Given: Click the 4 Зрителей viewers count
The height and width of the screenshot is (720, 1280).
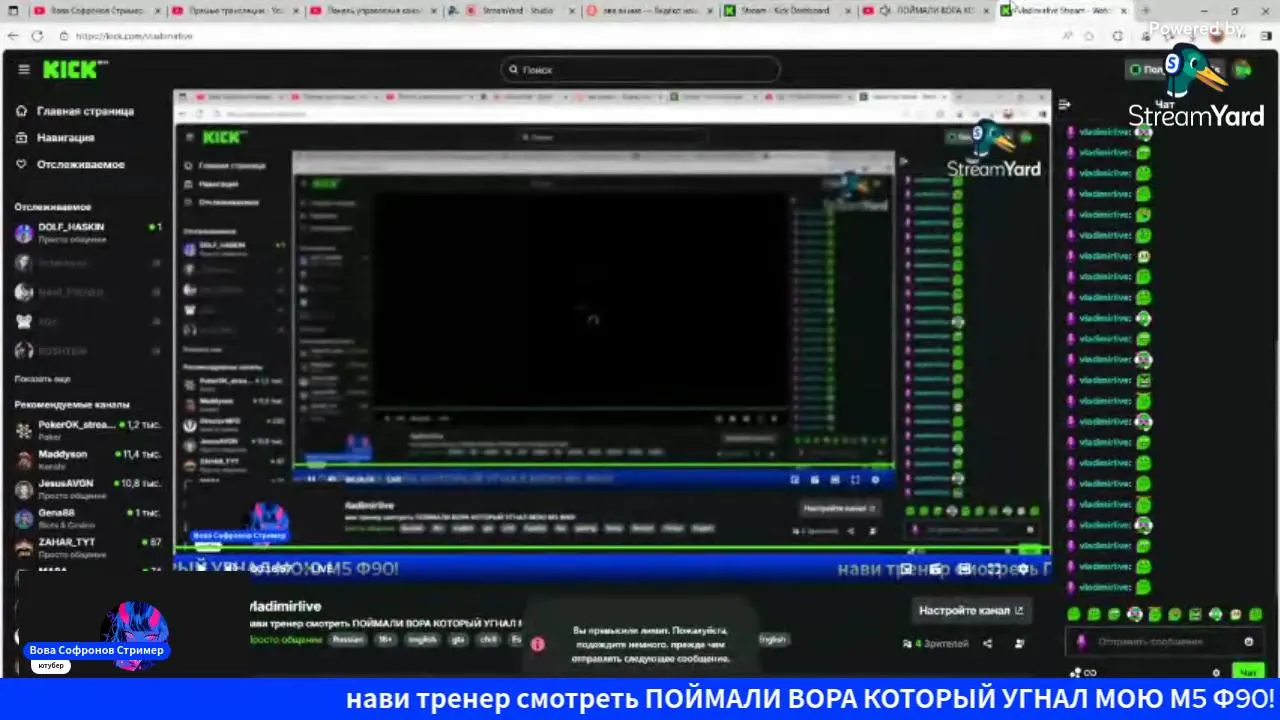Looking at the screenshot, I should pyautogui.click(x=935, y=644).
